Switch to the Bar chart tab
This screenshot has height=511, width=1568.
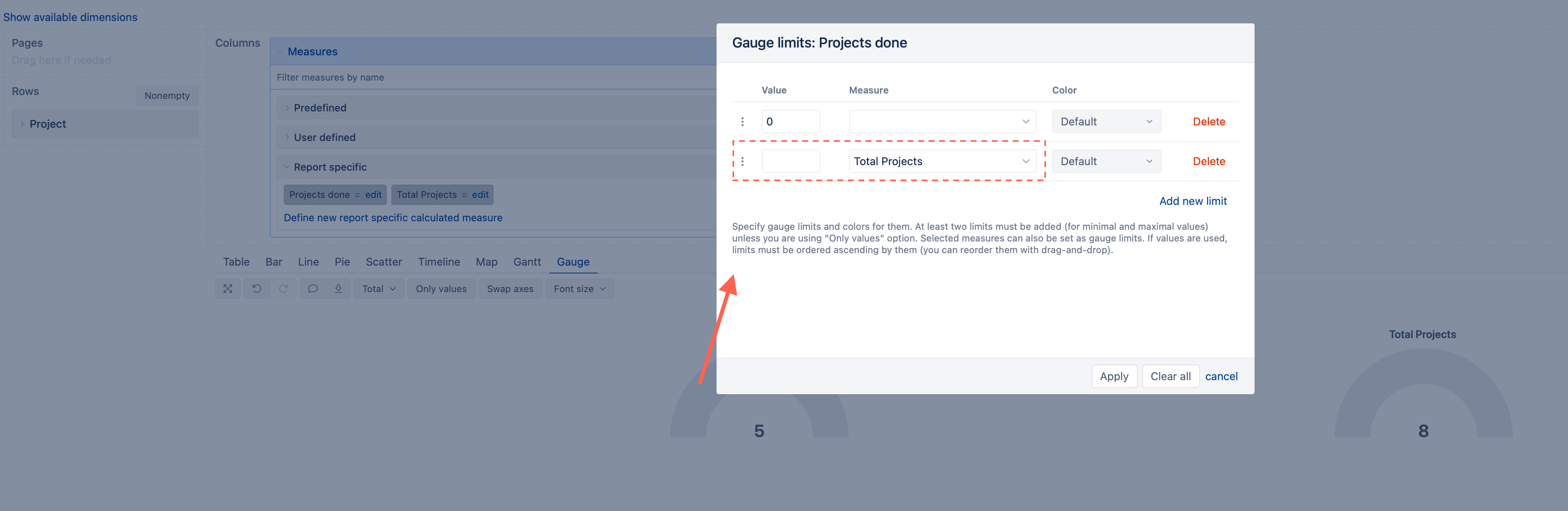coord(274,262)
